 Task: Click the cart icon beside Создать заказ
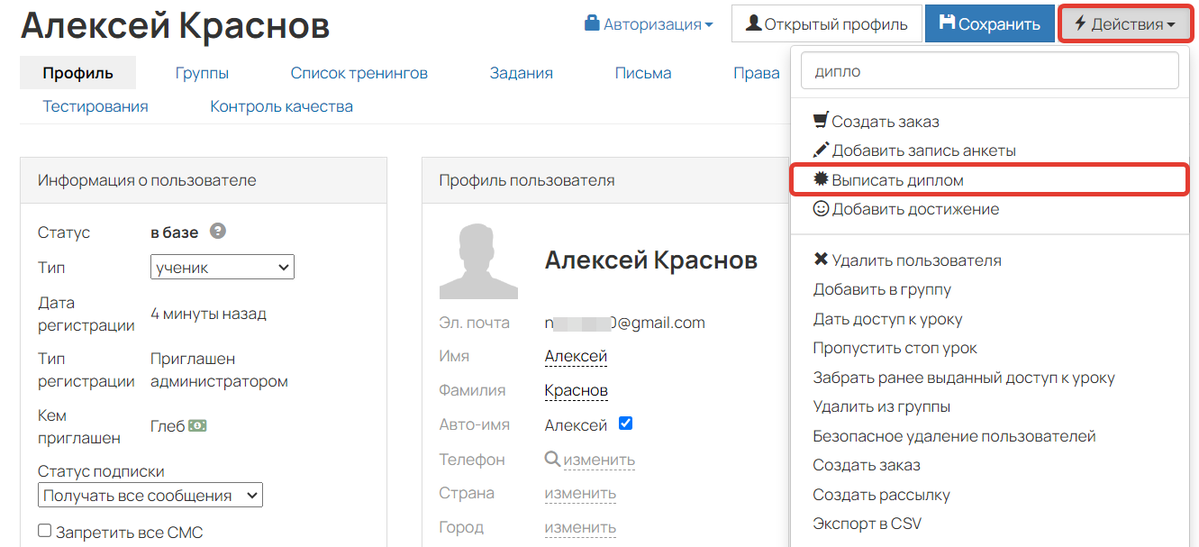point(820,120)
